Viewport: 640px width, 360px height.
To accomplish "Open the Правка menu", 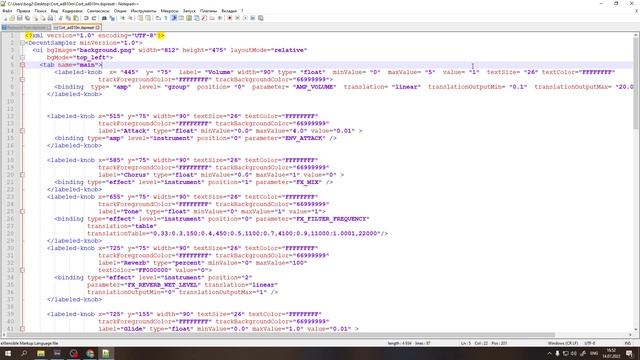I will [23, 11].
